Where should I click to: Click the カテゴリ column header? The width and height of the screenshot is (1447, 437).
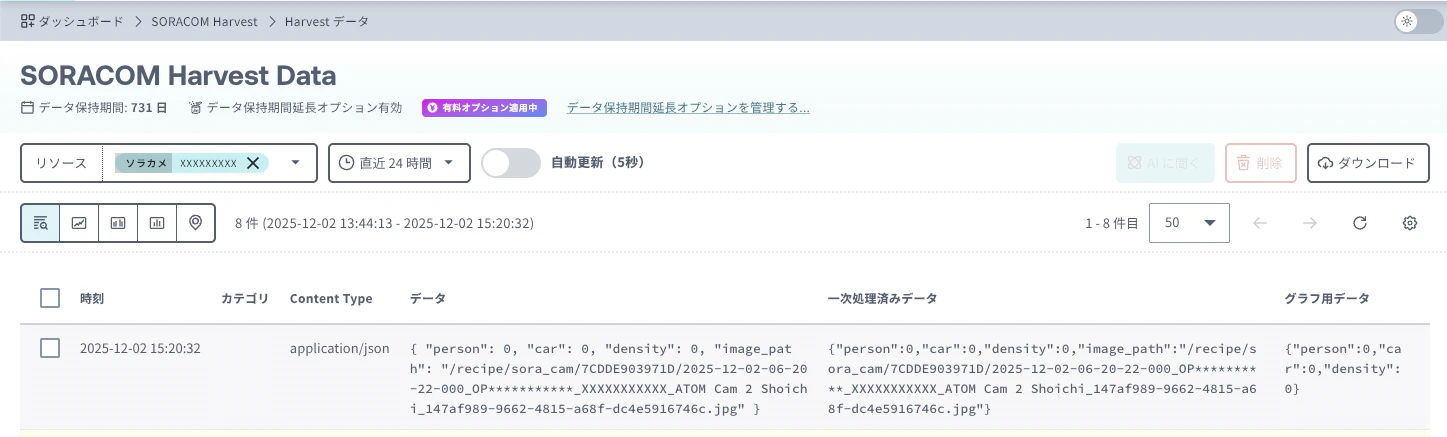[x=245, y=298]
